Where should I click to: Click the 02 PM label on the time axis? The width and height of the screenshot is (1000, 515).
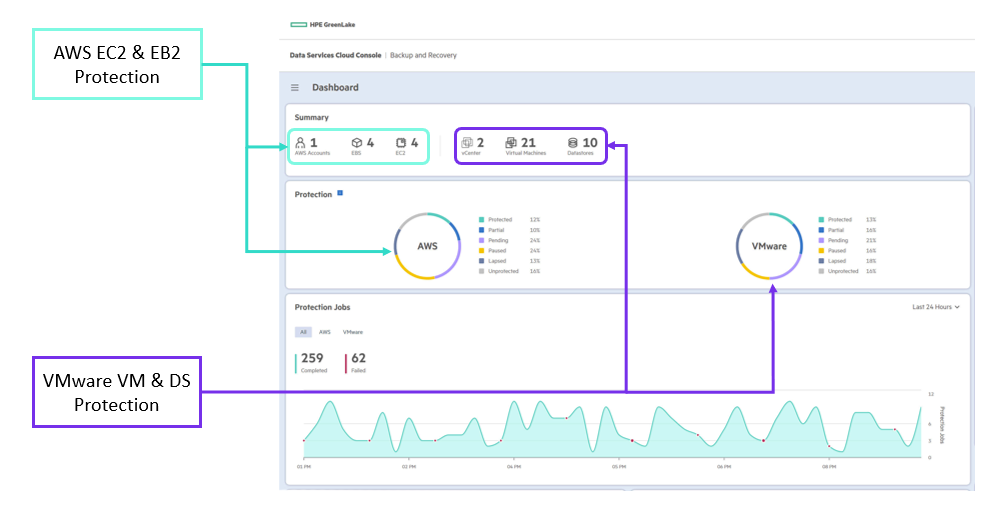pos(408,467)
